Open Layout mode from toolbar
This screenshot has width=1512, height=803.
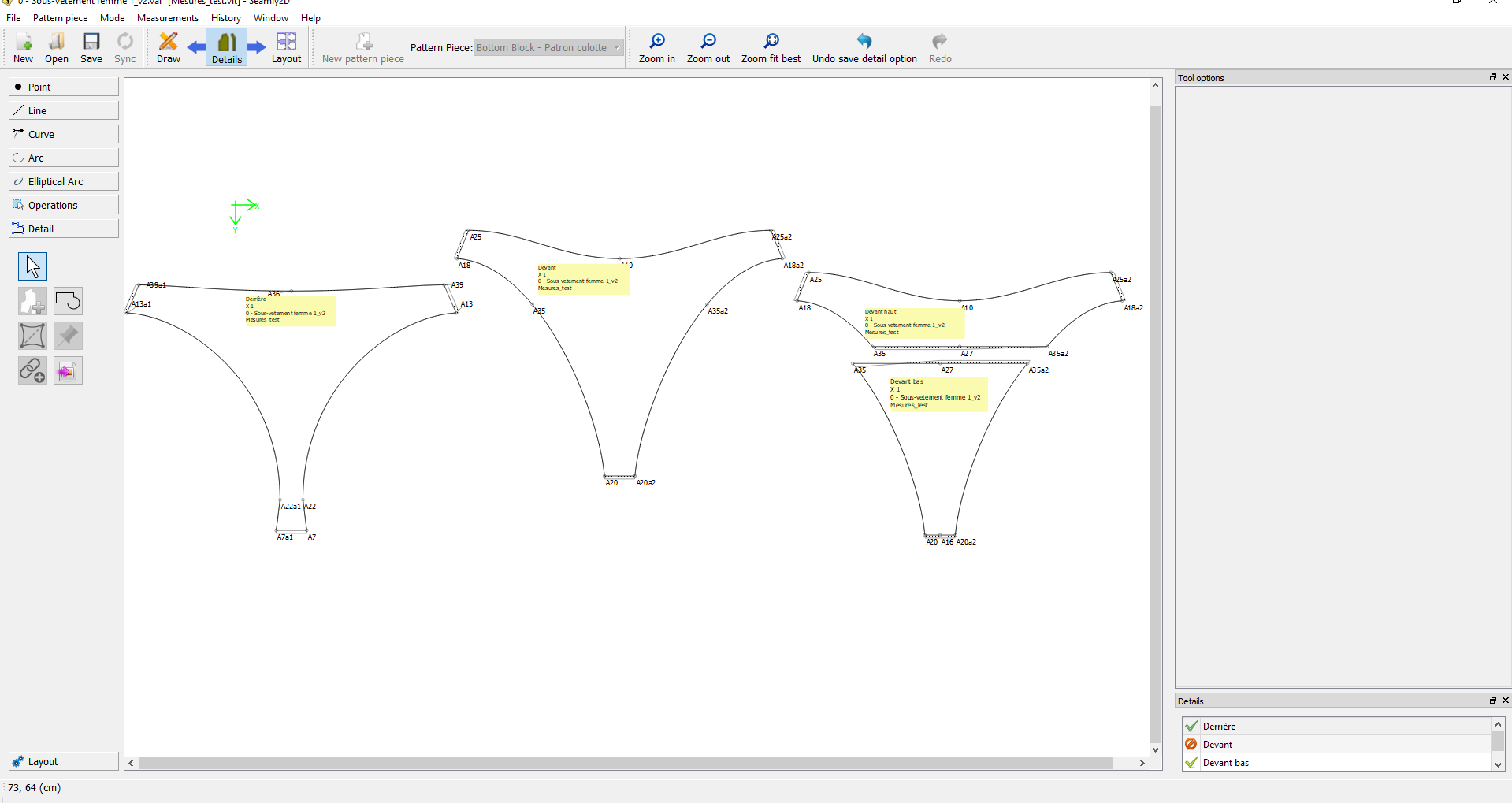pyautogui.click(x=286, y=48)
